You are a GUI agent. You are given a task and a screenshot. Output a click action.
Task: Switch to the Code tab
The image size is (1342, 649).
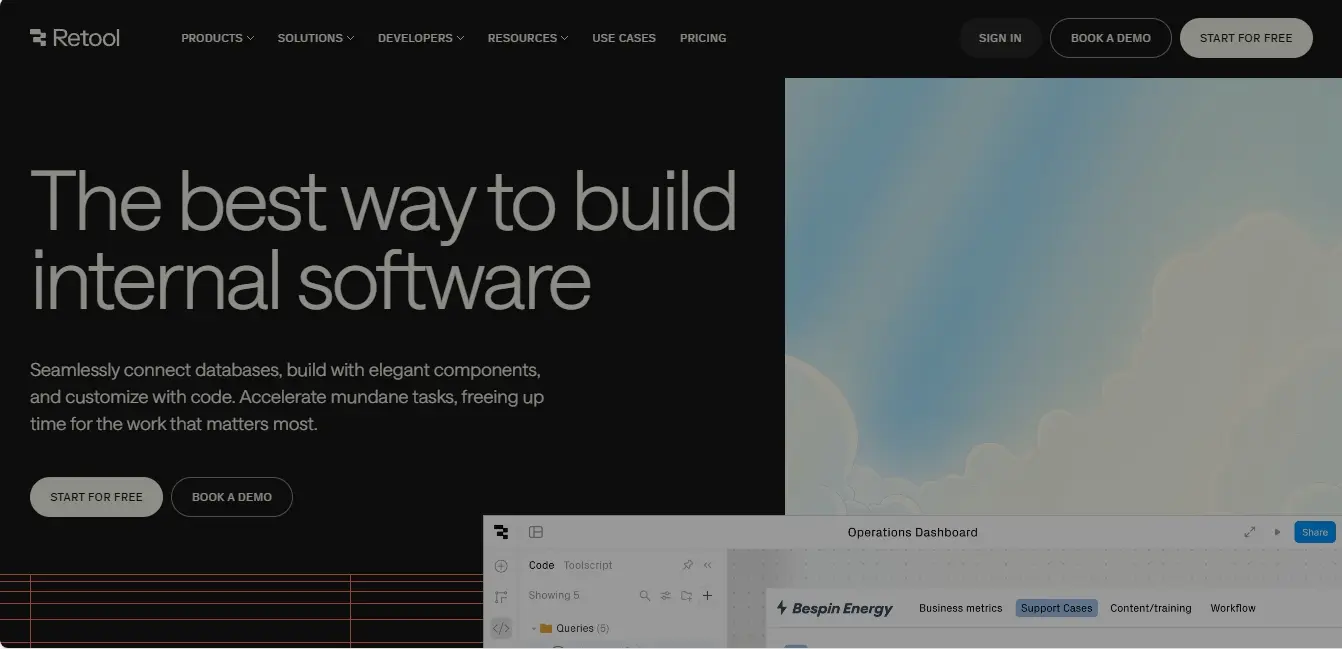541,565
